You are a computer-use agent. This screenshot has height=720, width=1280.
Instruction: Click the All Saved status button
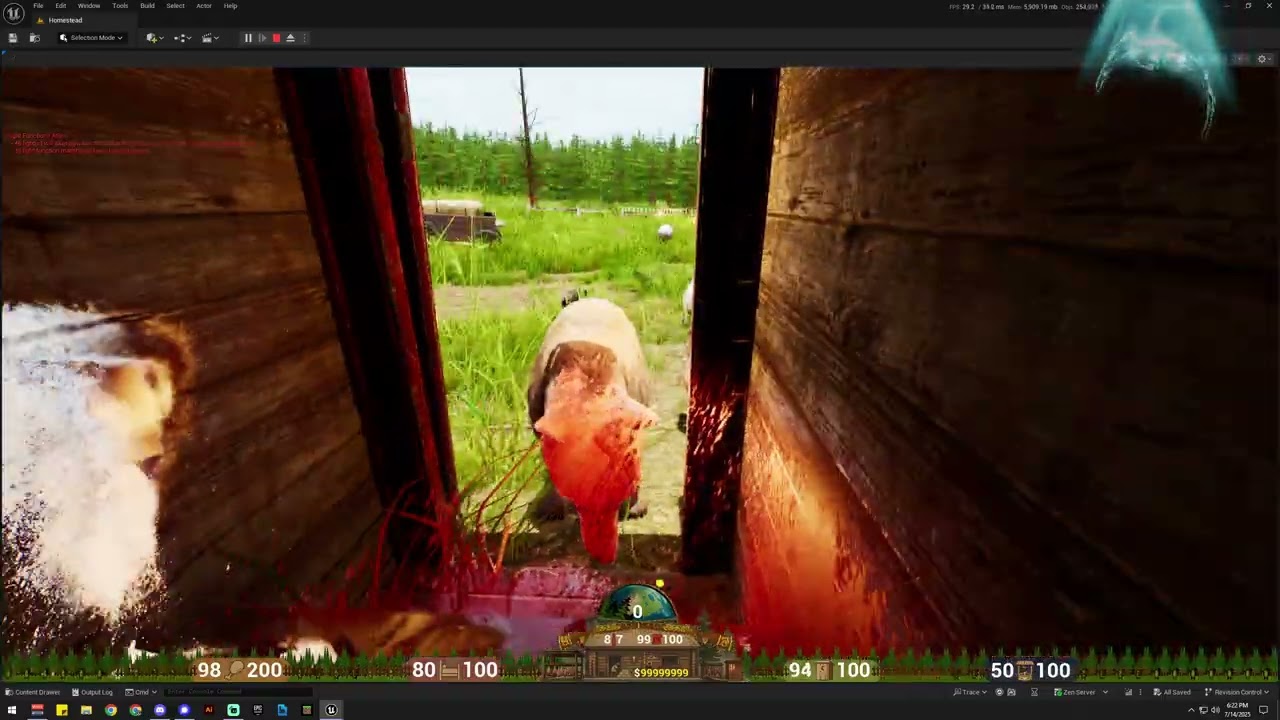point(1172,692)
